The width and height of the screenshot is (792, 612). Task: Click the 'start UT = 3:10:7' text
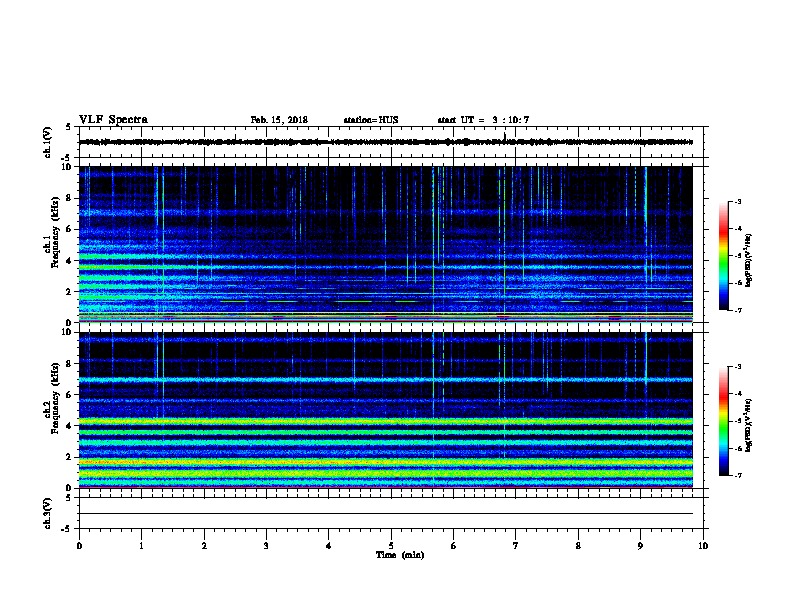(x=483, y=120)
